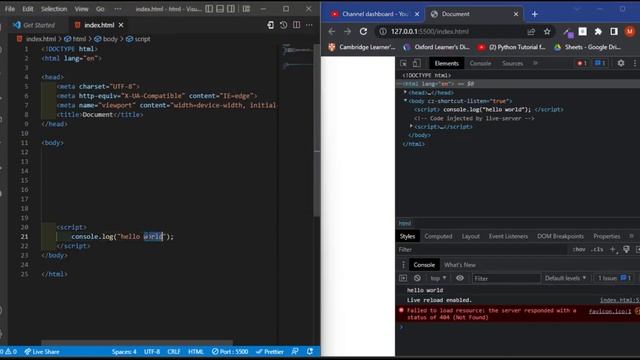
Task: Toggle the browser side panel
Action: [x=614, y=31]
